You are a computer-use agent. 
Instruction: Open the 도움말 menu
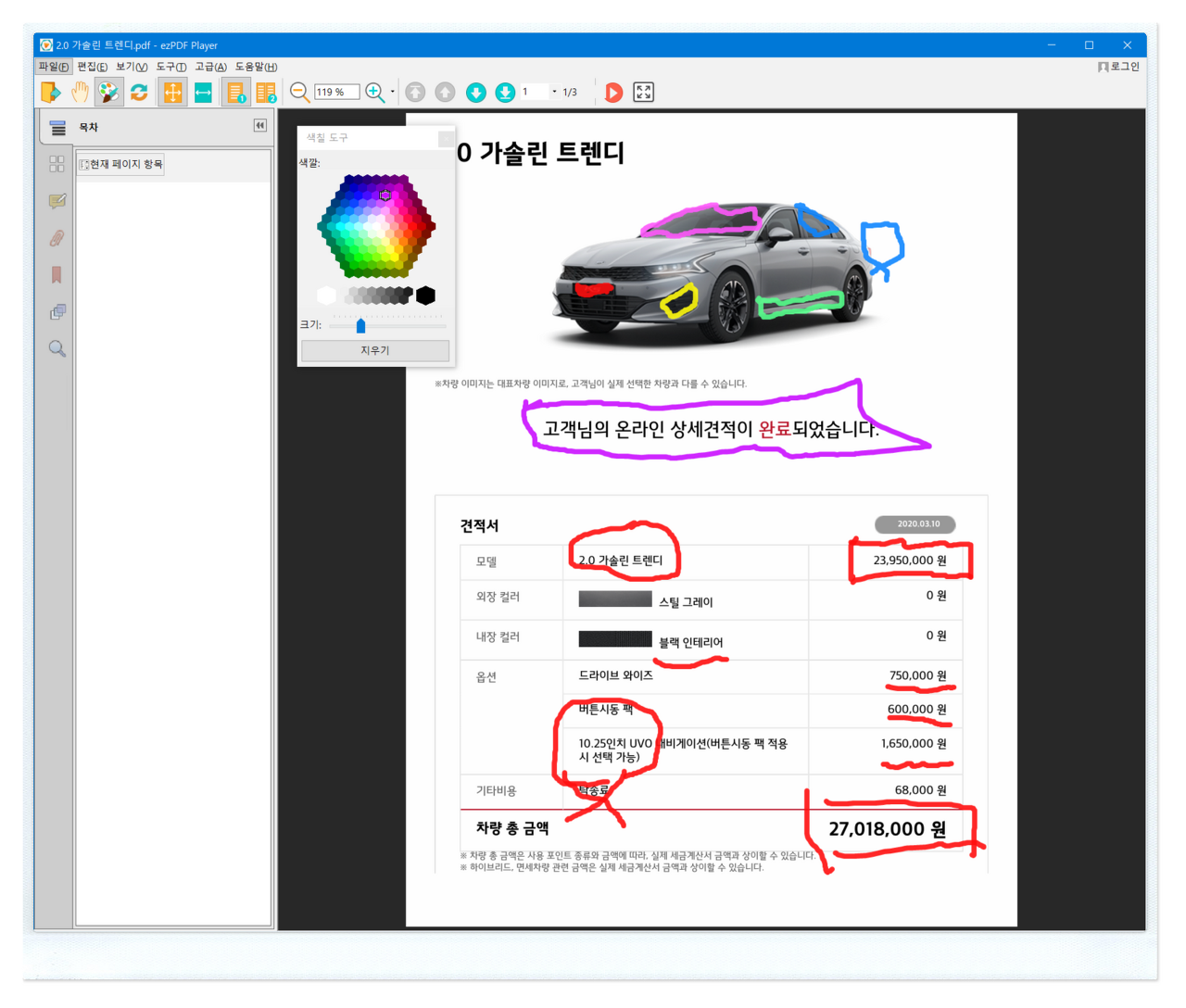click(x=256, y=67)
